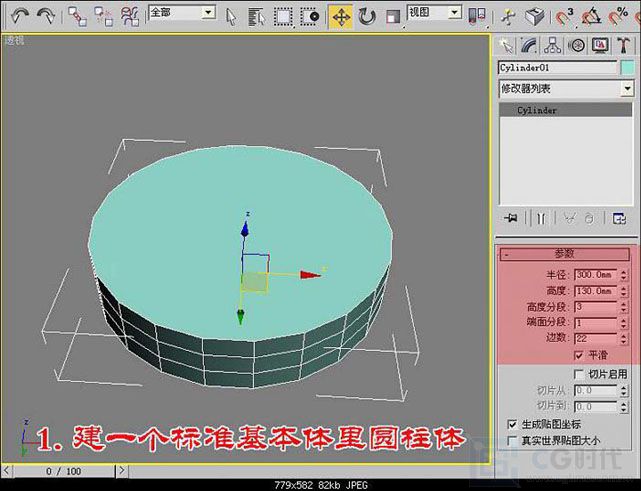The image size is (641, 491).
Task: Select Cylinder in the modifier stack
Action: tap(537, 110)
